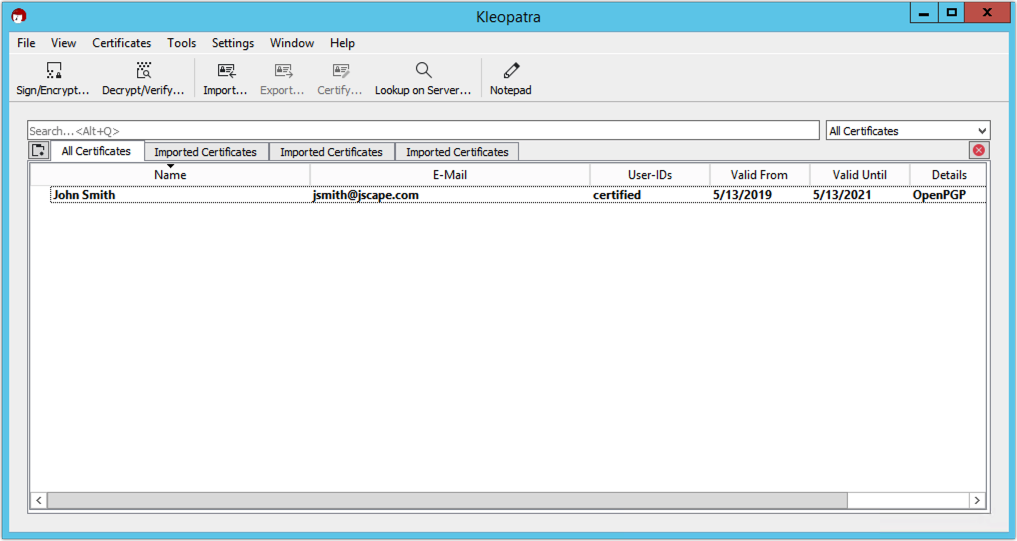Image resolution: width=1017 pixels, height=541 pixels.
Task: Click the Import certificate icon
Action: point(226,71)
